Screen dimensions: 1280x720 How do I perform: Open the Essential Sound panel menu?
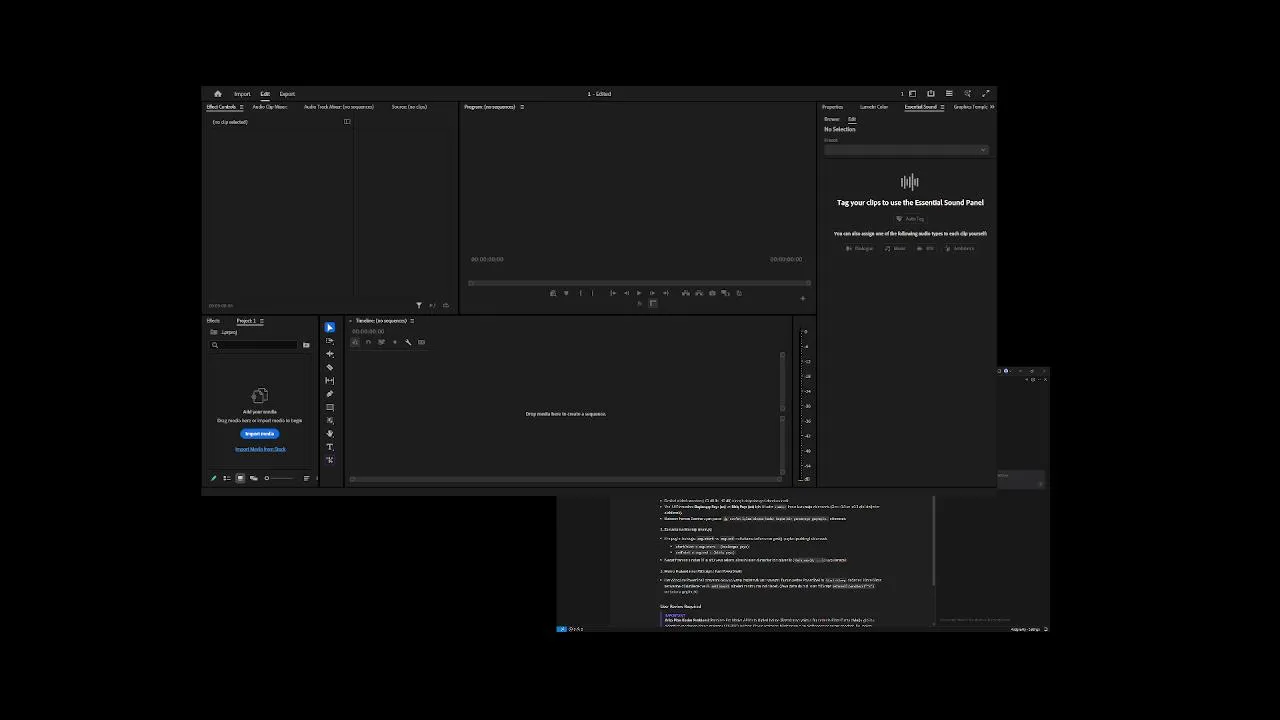(942, 107)
